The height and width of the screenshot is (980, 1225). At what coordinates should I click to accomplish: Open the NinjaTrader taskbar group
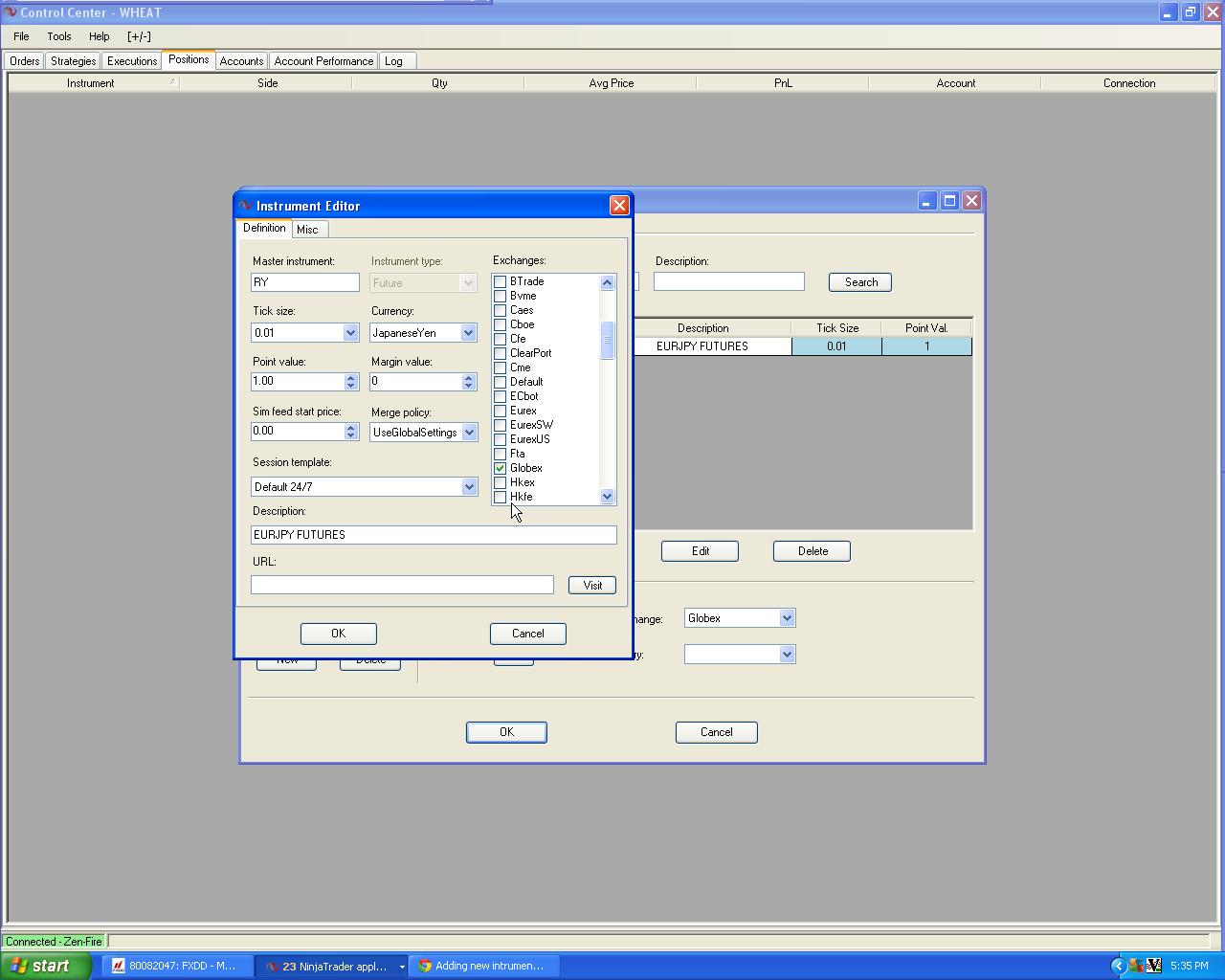(x=332, y=966)
